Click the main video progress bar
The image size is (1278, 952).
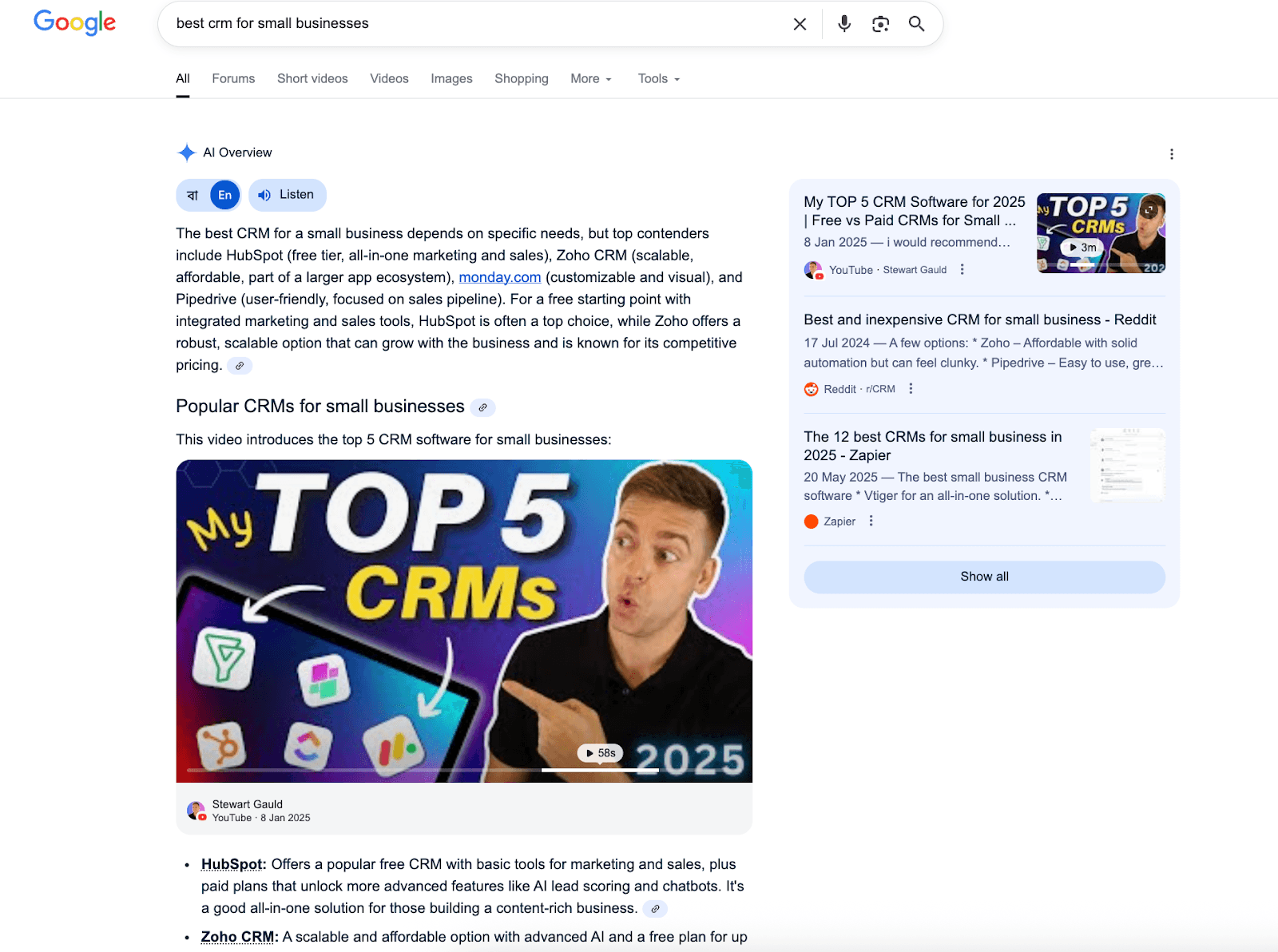pos(464,770)
